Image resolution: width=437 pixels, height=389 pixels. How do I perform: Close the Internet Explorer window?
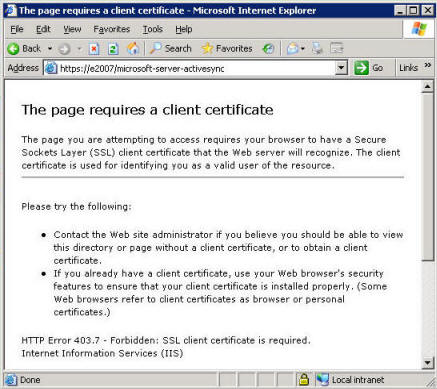coord(427,11)
